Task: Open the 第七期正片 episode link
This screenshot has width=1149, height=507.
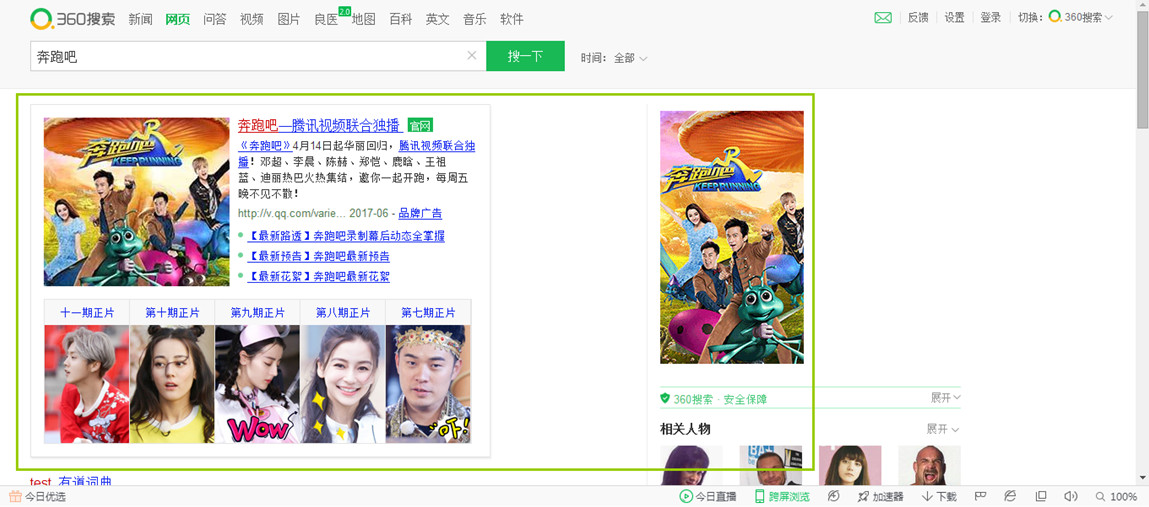Action: (x=428, y=313)
